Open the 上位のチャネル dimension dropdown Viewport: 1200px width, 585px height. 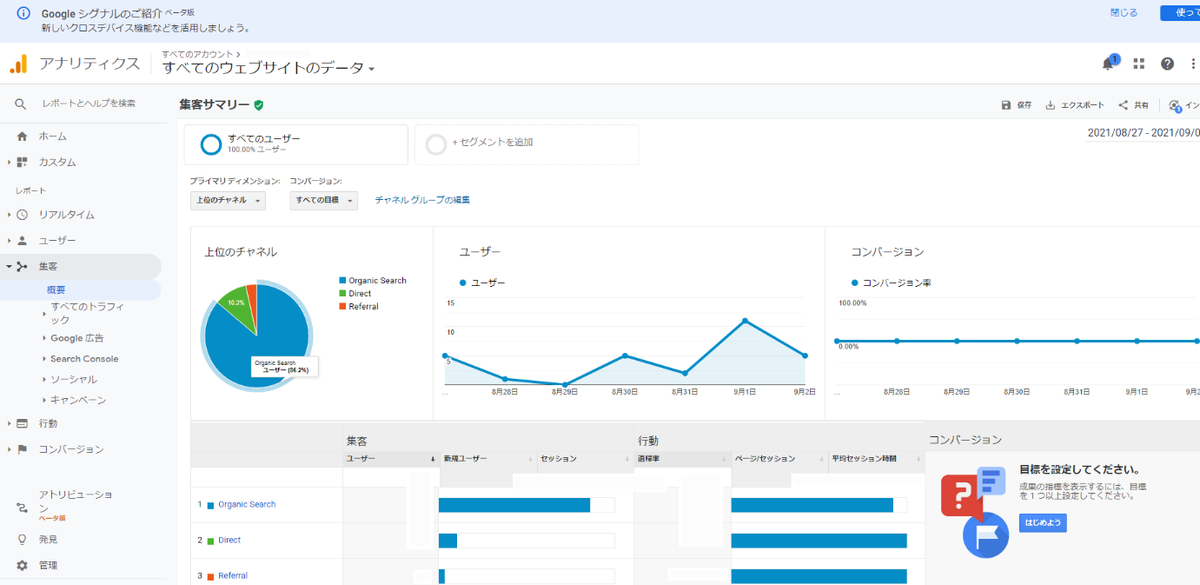click(228, 200)
